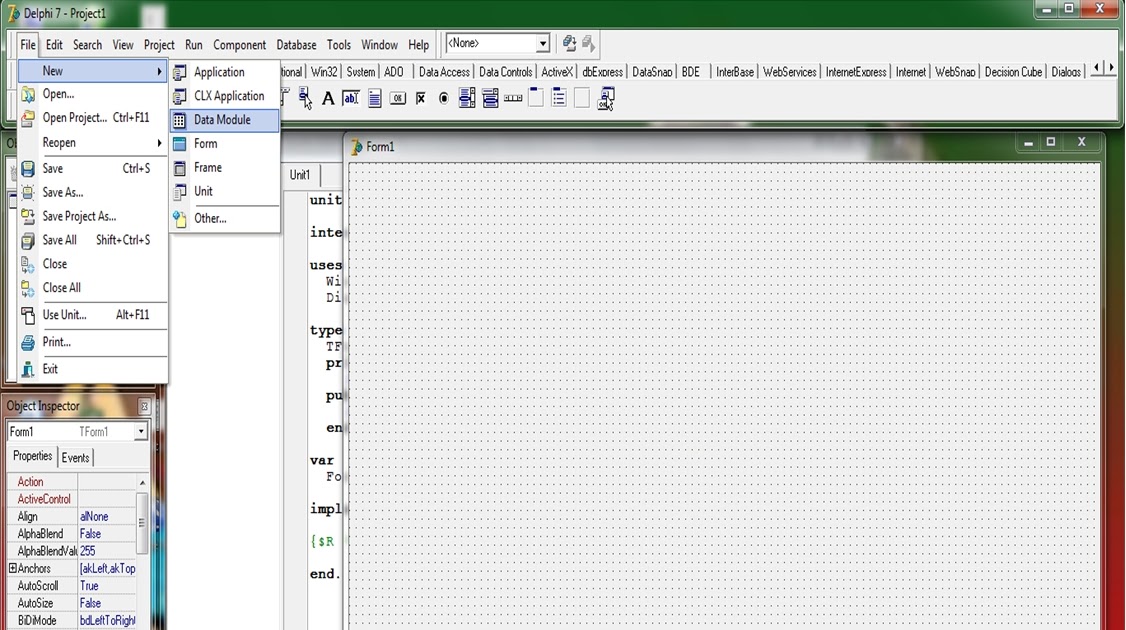
Task: Switch to the dbExpress palette tab
Action: (x=602, y=72)
